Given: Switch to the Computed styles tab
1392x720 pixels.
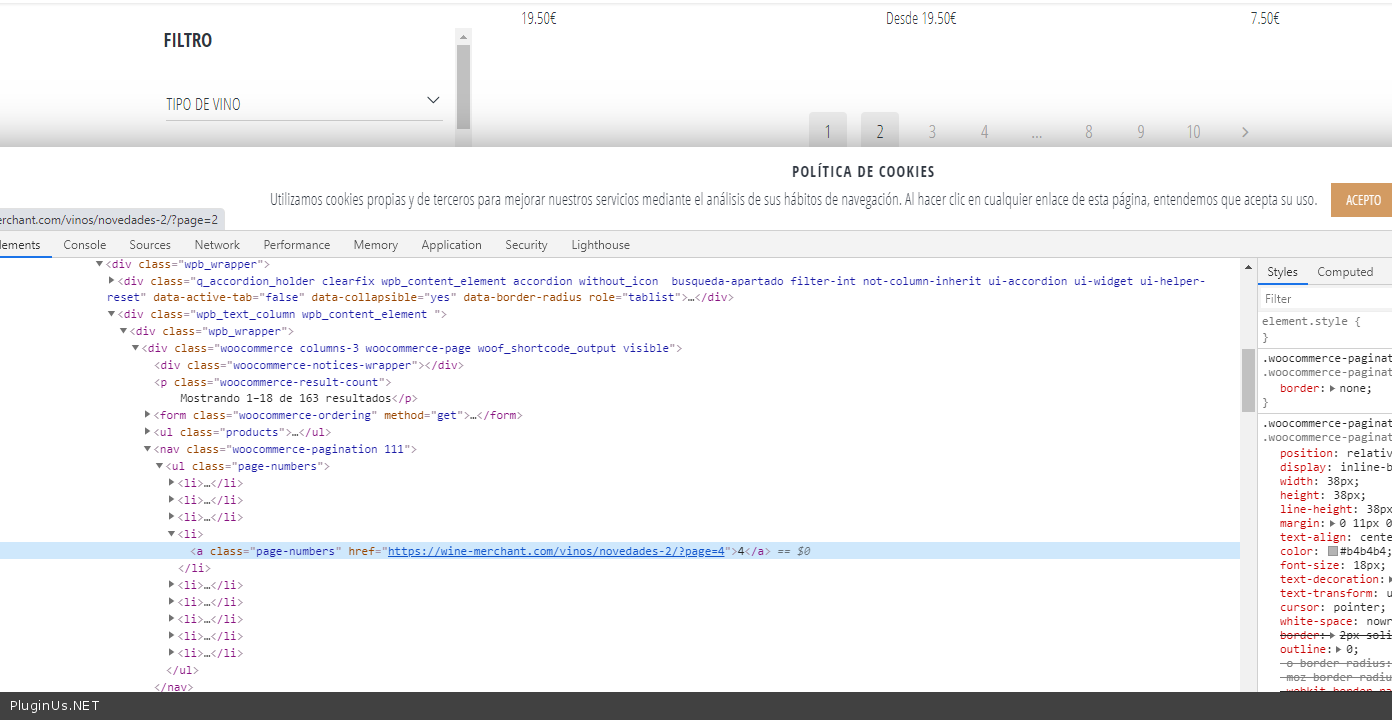Looking at the screenshot, I should pyautogui.click(x=1345, y=272).
